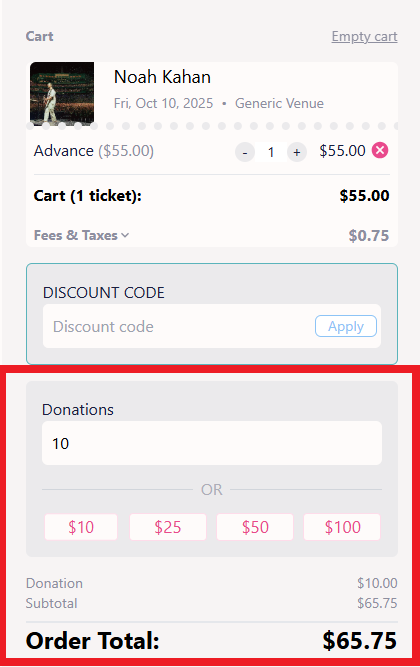Decrease ticket quantity with the minus button

click(245, 152)
